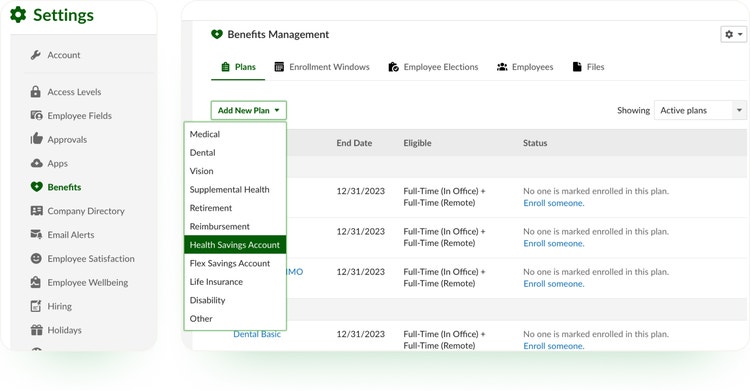Select Health Savings Account from menu
This screenshot has width=750, height=391.
[235, 245]
